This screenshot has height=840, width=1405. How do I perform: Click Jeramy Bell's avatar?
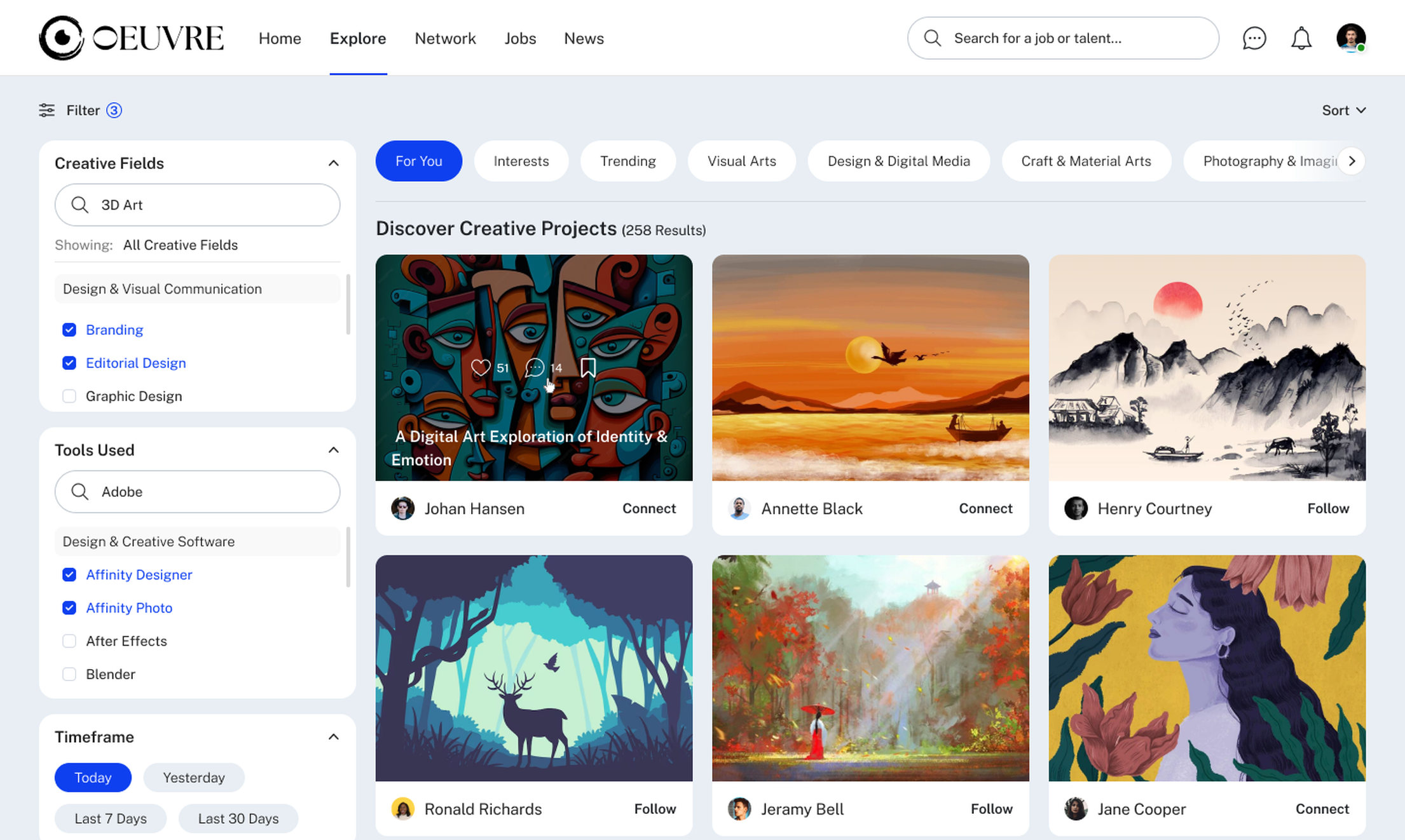point(739,809)
